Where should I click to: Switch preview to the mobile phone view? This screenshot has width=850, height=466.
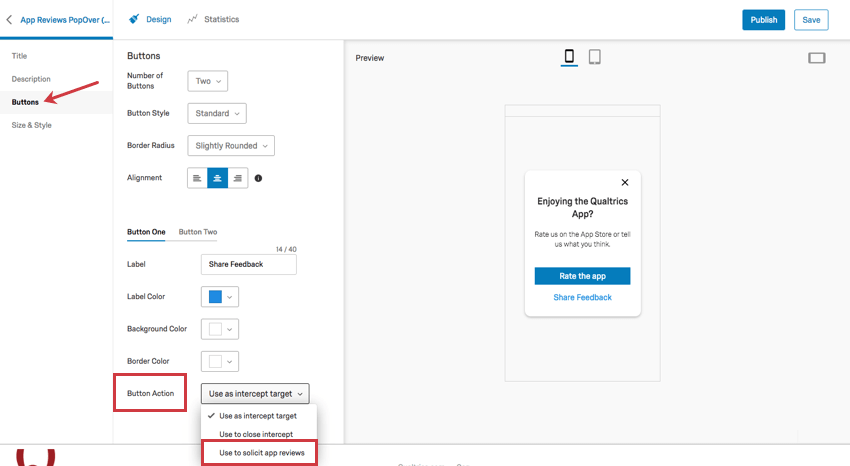point(569,56)
